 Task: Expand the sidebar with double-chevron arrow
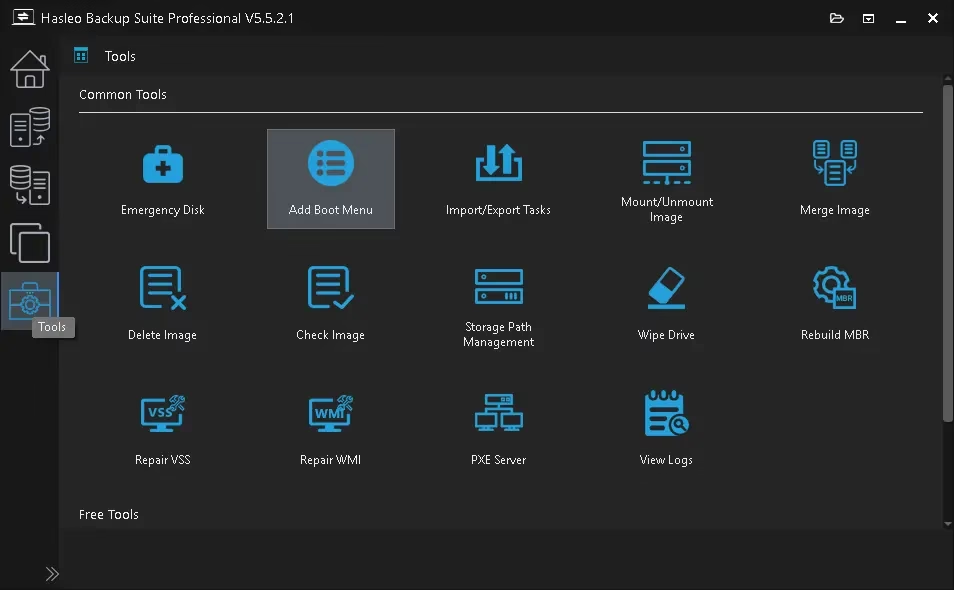click(x=52, y=574)
